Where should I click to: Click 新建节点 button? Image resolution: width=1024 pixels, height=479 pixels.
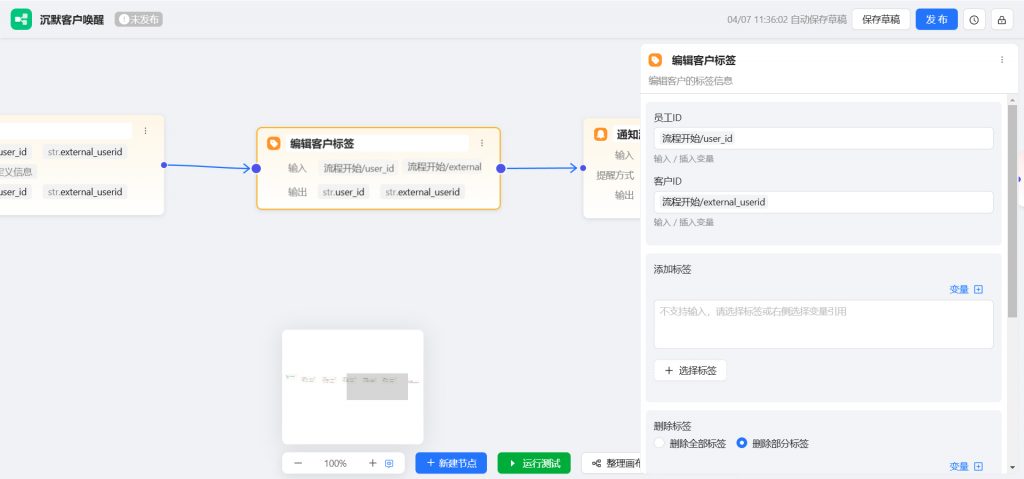451,463
